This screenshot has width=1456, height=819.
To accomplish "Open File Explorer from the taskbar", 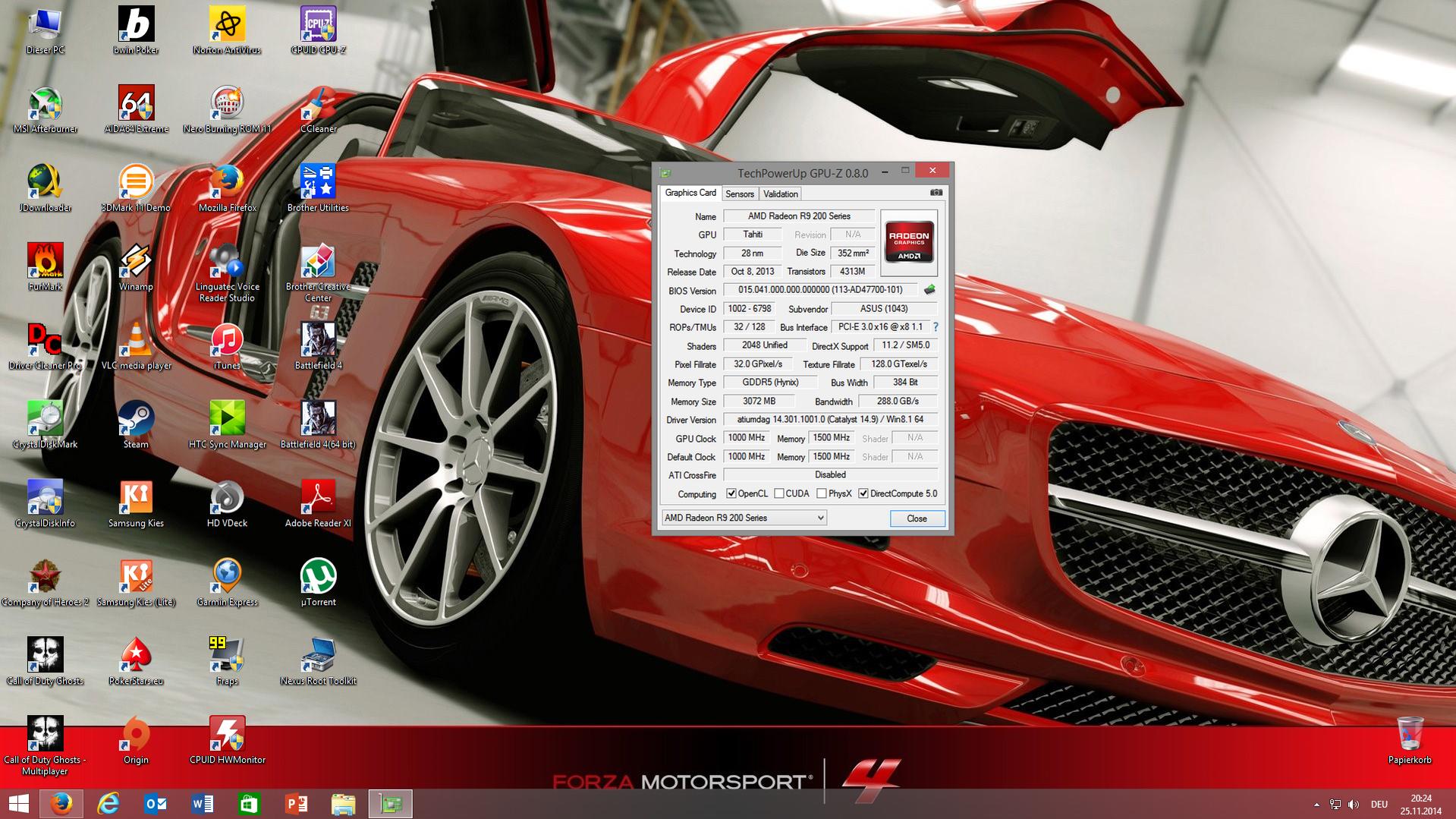I will pos(344,804).
